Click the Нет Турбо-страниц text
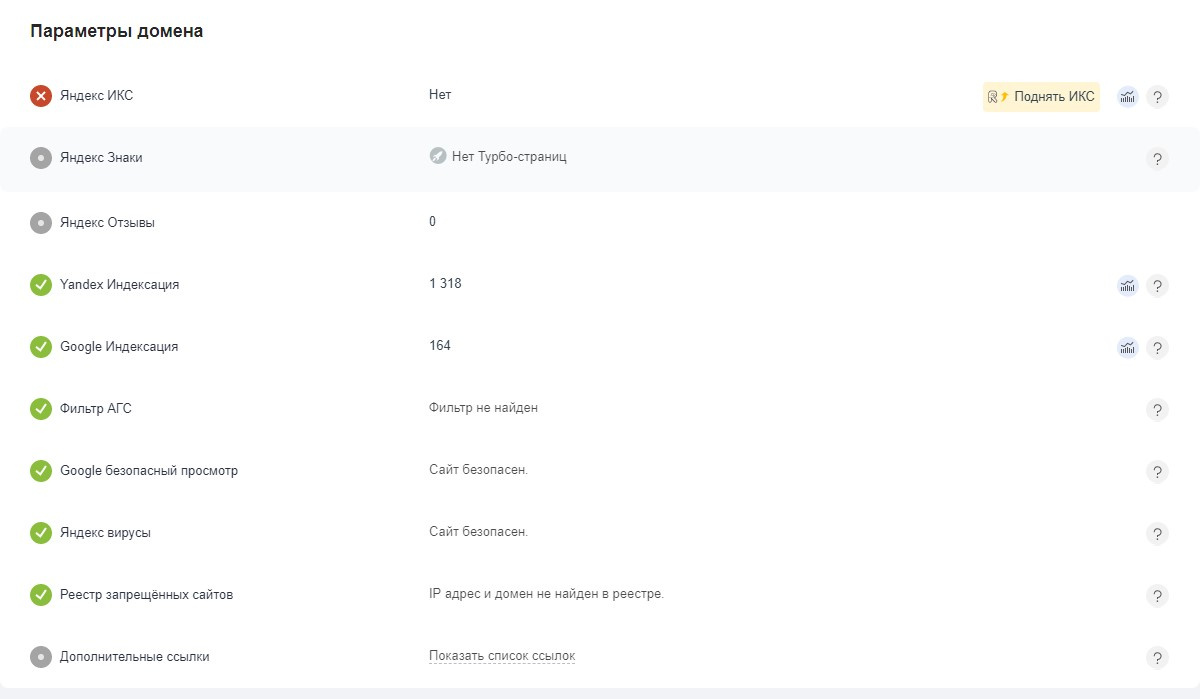 click(509, 157)
